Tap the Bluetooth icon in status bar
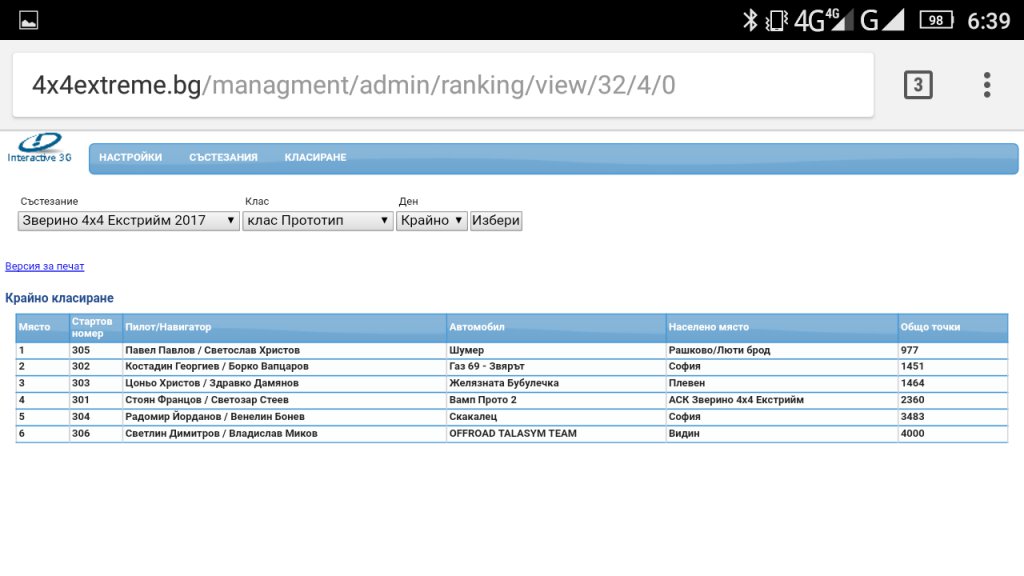Screen dimensions: 1024x576 pyautogui.click(x=750, y=20)
